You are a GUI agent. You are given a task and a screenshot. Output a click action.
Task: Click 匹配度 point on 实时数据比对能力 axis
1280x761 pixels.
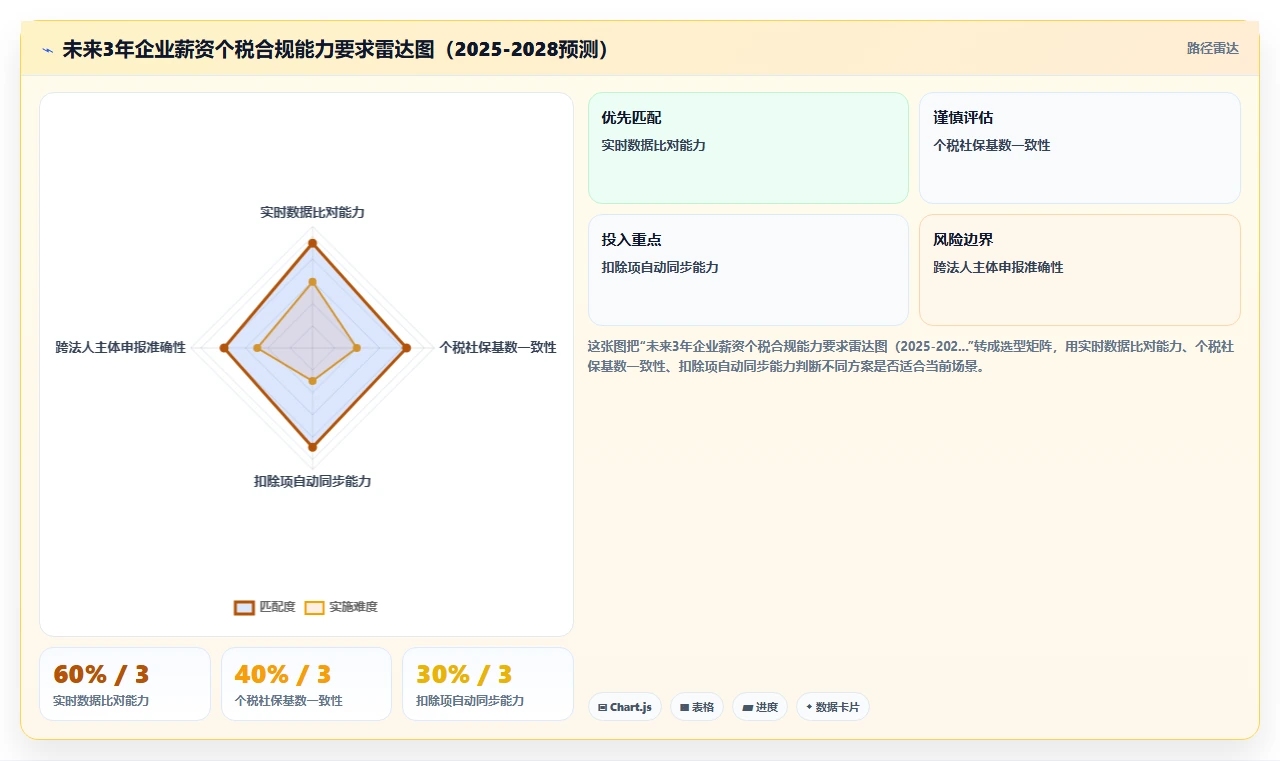[312, 243]
